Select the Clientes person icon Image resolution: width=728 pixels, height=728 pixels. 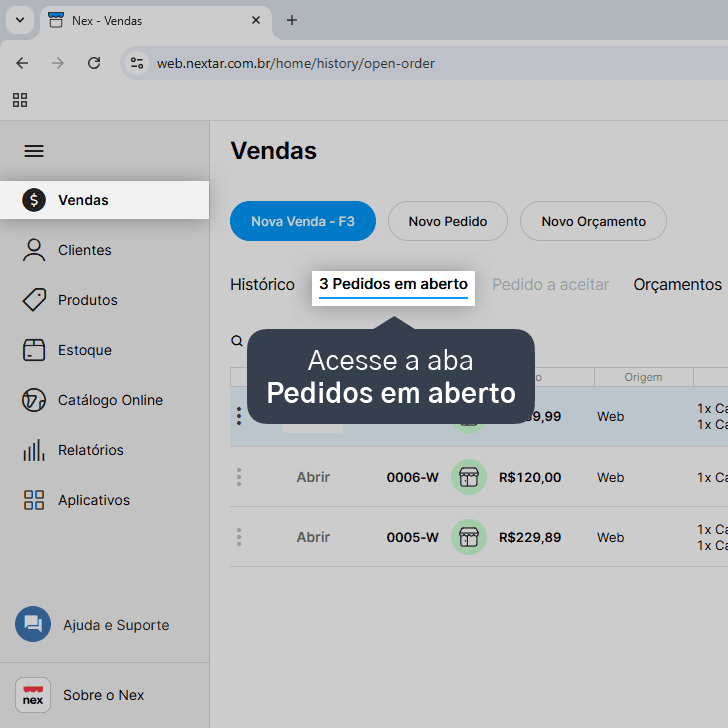coord(34,250)
